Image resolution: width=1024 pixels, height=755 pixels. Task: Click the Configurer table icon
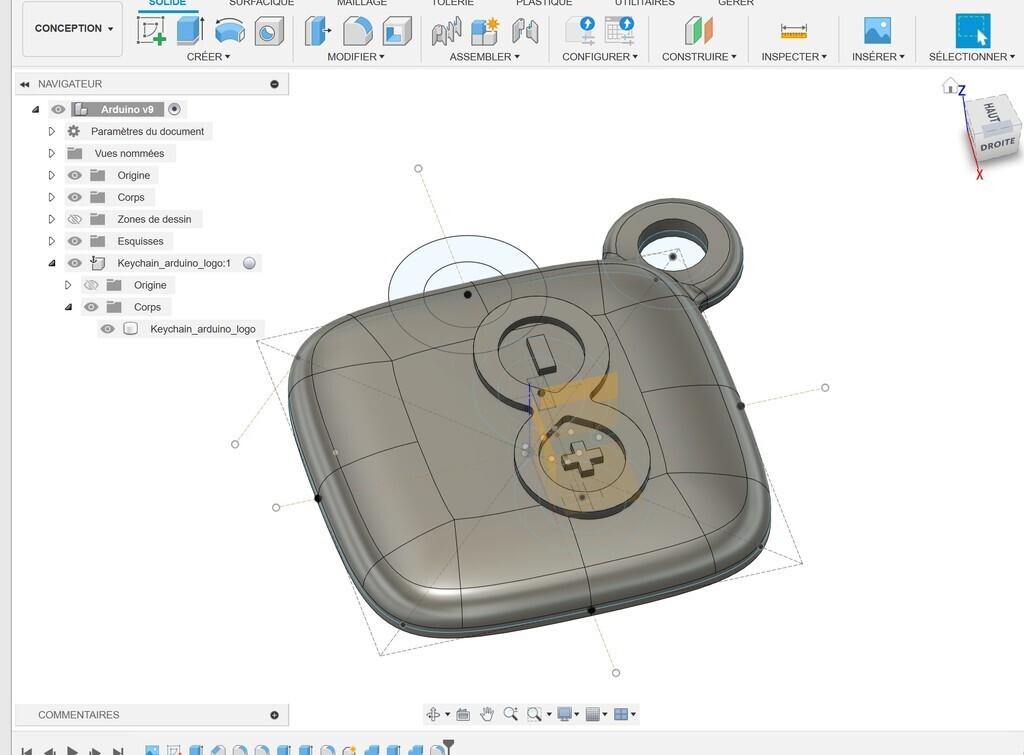tap(620, 30)
